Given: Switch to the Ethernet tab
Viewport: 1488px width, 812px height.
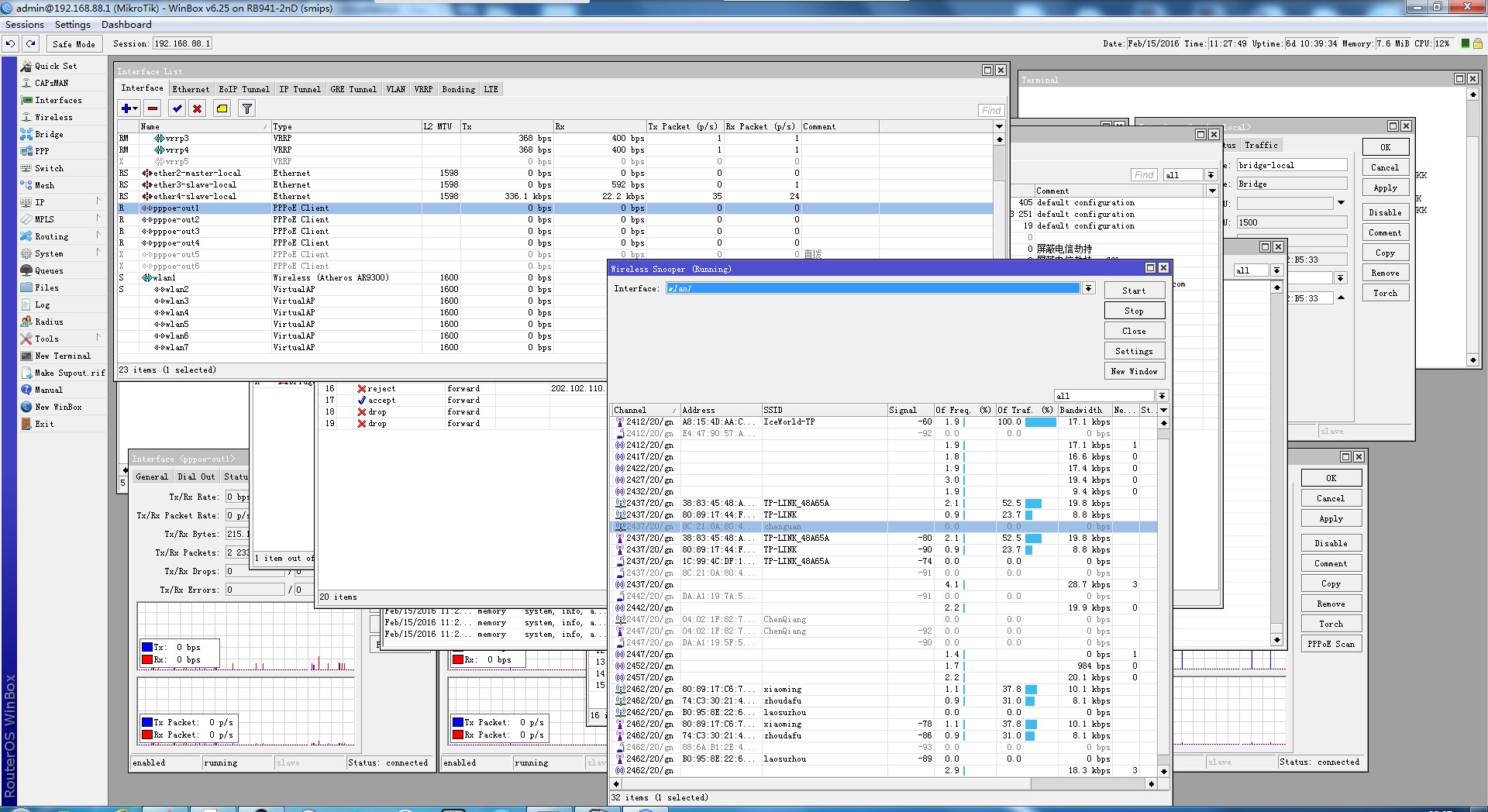Looking at the screenshot, I should coord(191,89).
